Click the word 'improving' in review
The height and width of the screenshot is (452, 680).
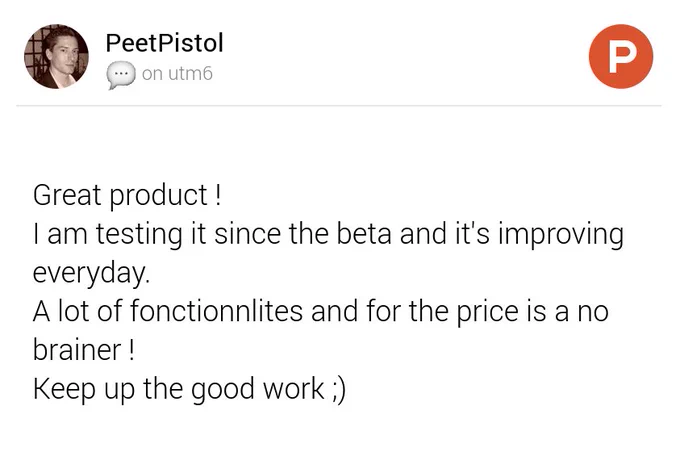(x=561, y=236)
